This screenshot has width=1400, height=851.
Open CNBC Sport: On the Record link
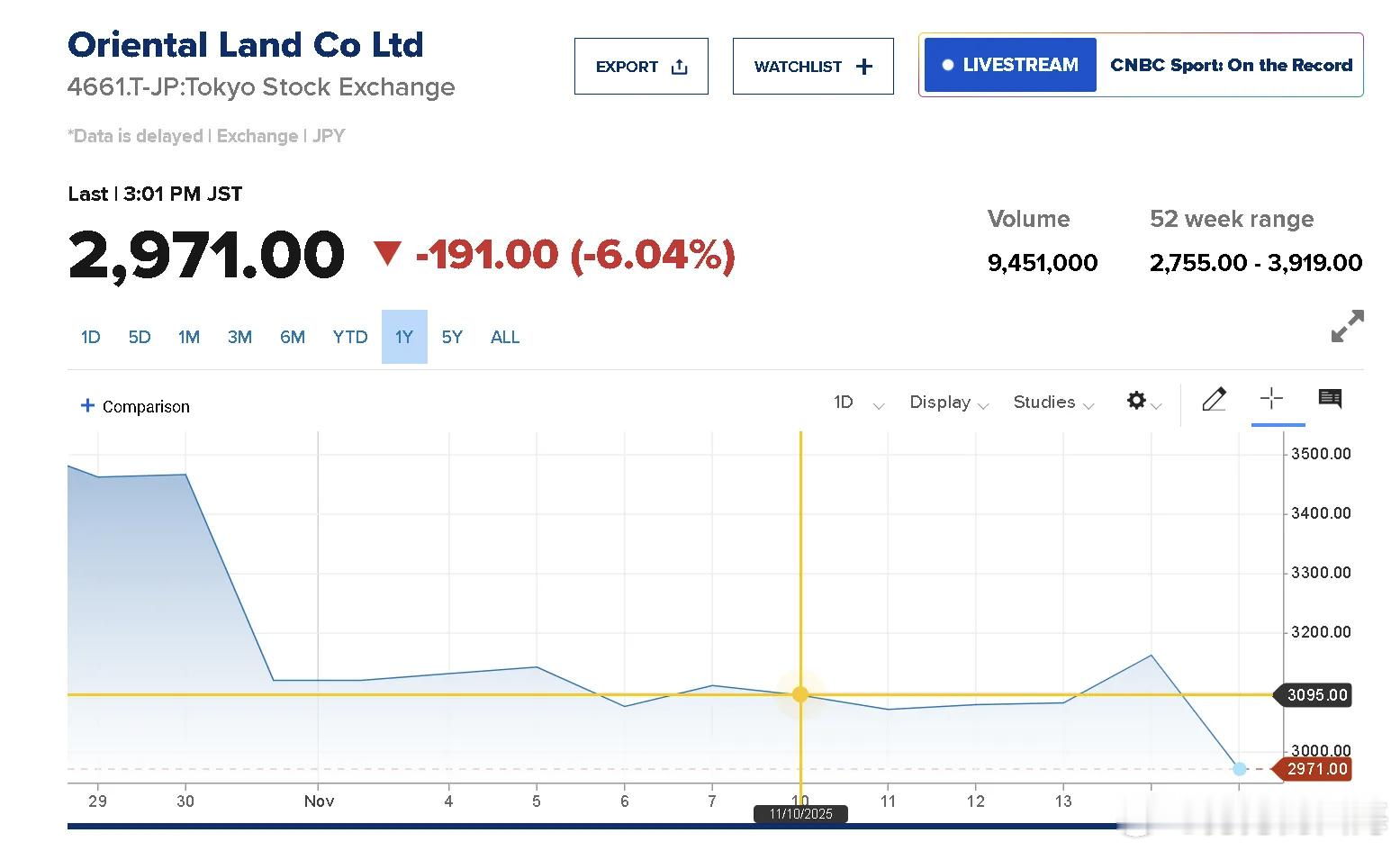click(x=1231, y=65)
